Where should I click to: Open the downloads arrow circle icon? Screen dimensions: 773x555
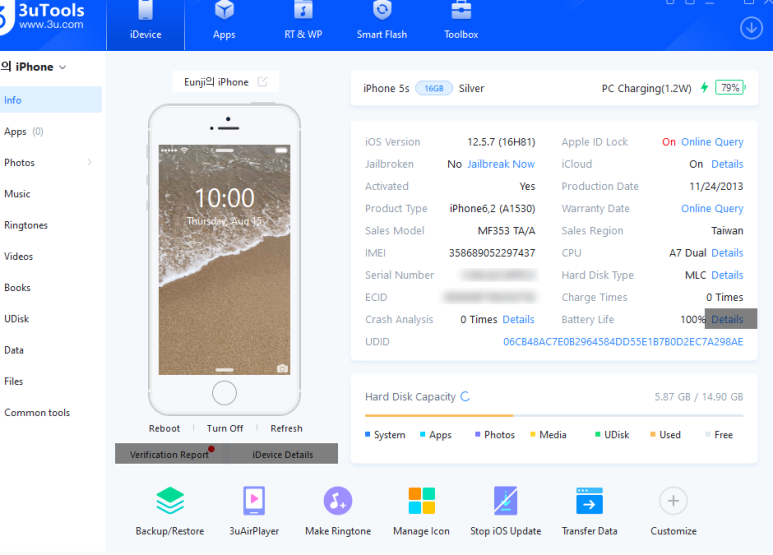coord(751,28)
